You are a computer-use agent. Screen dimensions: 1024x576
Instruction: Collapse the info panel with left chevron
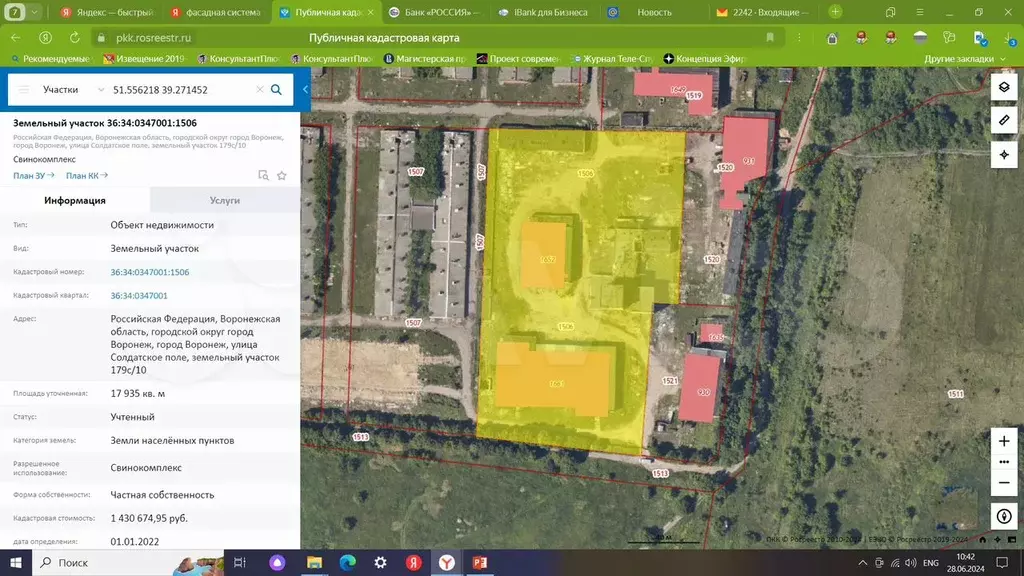(x=305, y=89)
